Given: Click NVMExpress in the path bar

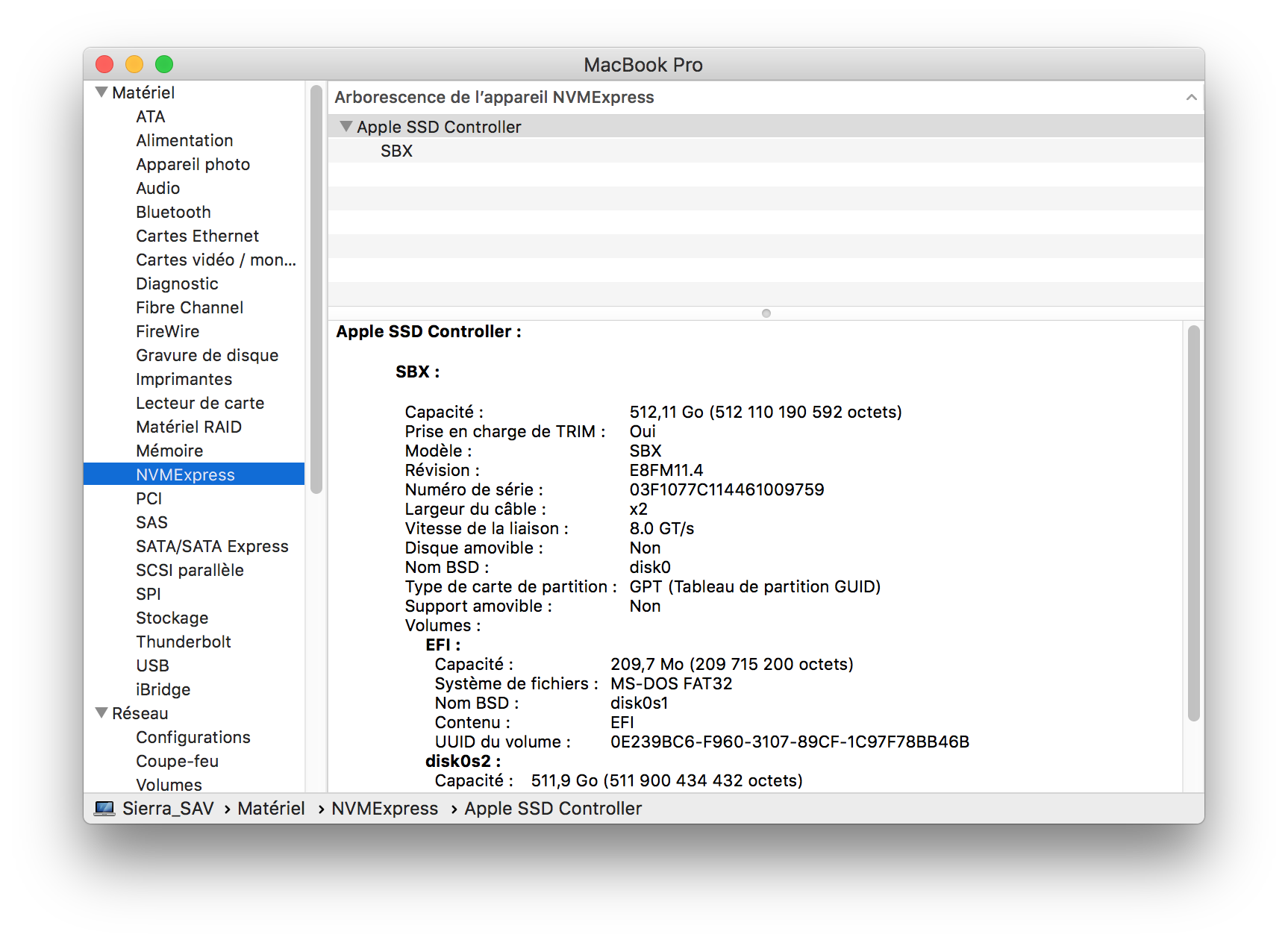Looking at the screenshot, I should pos(384,809).
